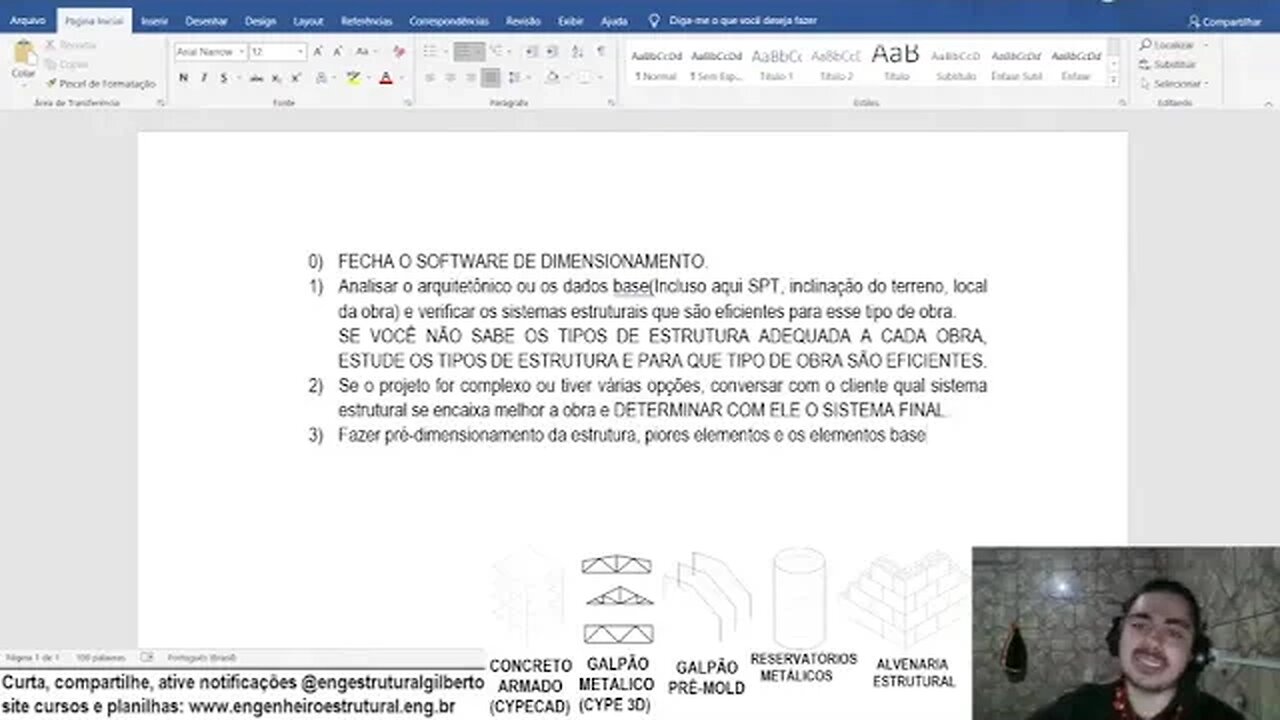Click the bullet list icon

point(432,51)
